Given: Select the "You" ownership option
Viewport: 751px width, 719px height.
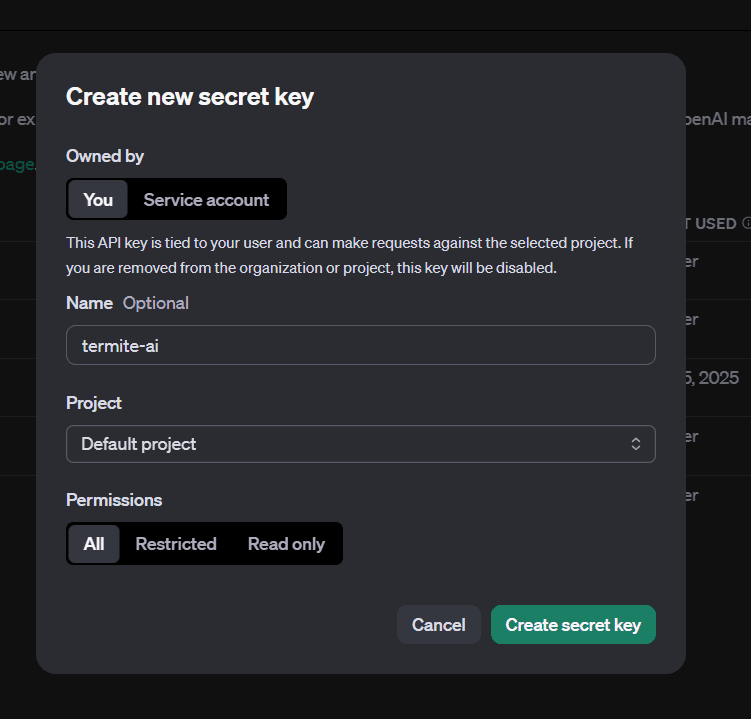Looking at the screenshot, I should [x=98, y=200].
